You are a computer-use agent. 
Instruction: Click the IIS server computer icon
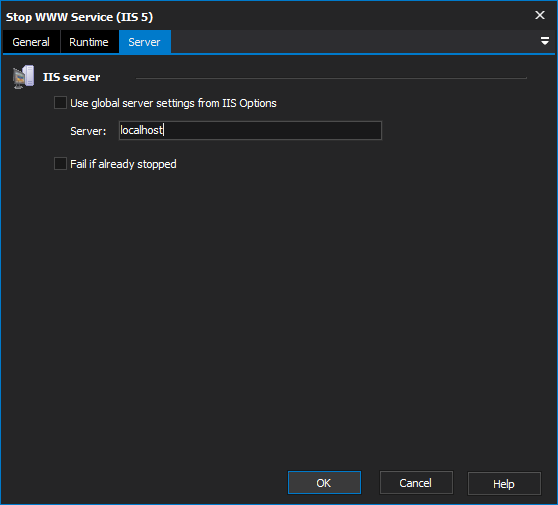(x=23, y=77)
